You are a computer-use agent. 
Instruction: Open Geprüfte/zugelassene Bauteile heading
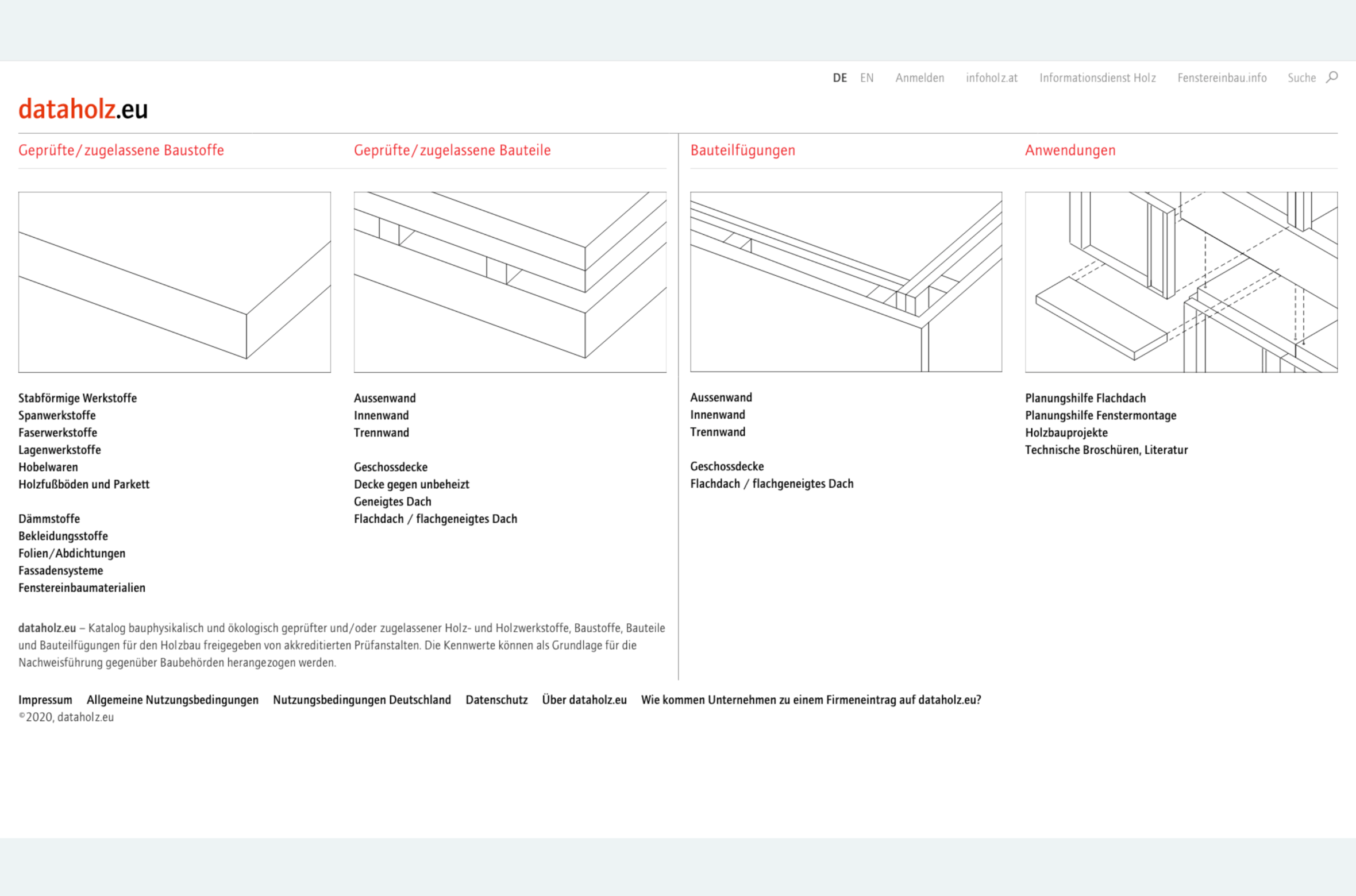(452, 150)
